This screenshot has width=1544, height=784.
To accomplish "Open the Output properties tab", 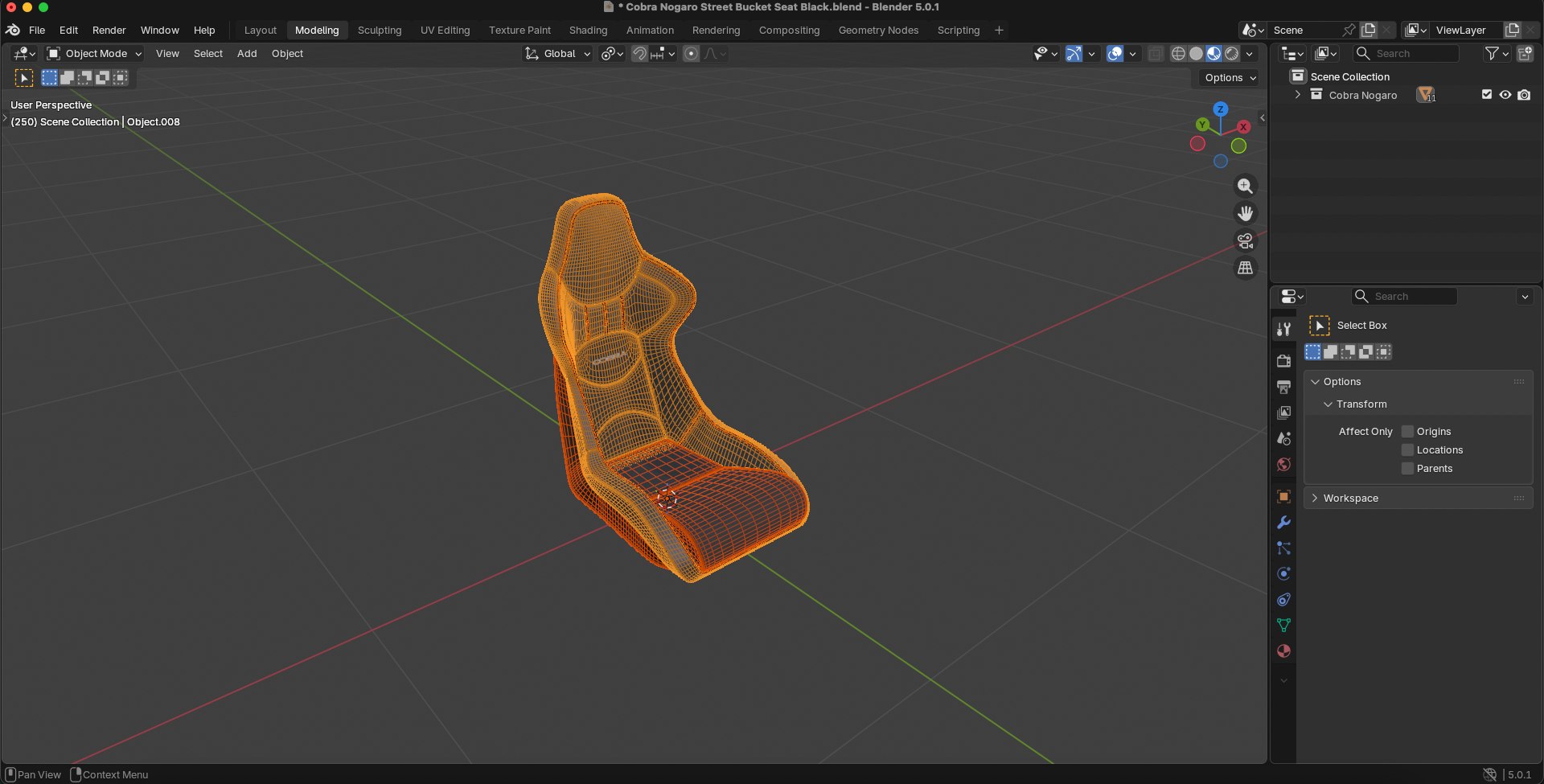I will [x=1283, y=387].
